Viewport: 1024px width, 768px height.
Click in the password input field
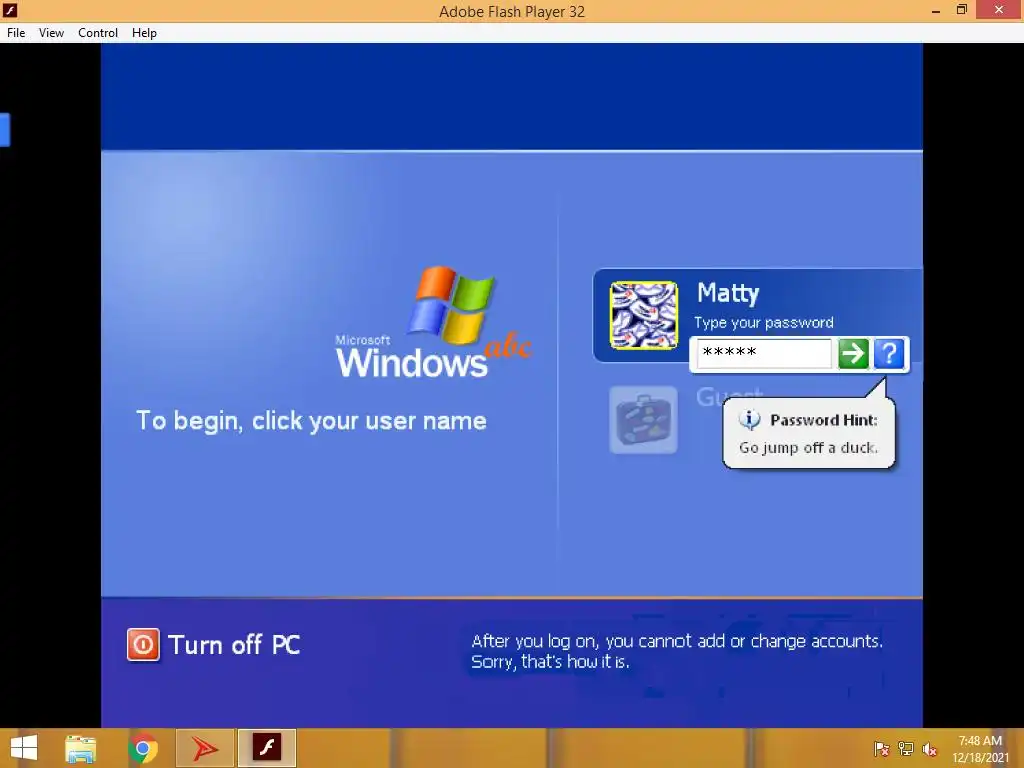click(763, 353)
